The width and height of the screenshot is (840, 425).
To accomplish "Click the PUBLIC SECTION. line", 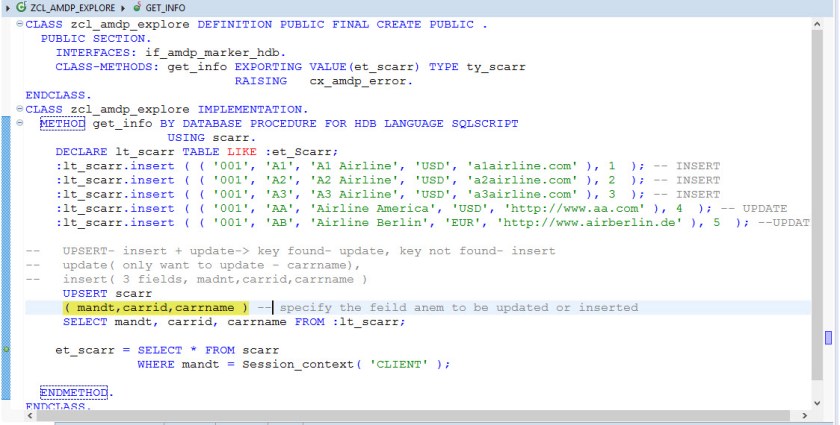I will [x=96, y=39].
